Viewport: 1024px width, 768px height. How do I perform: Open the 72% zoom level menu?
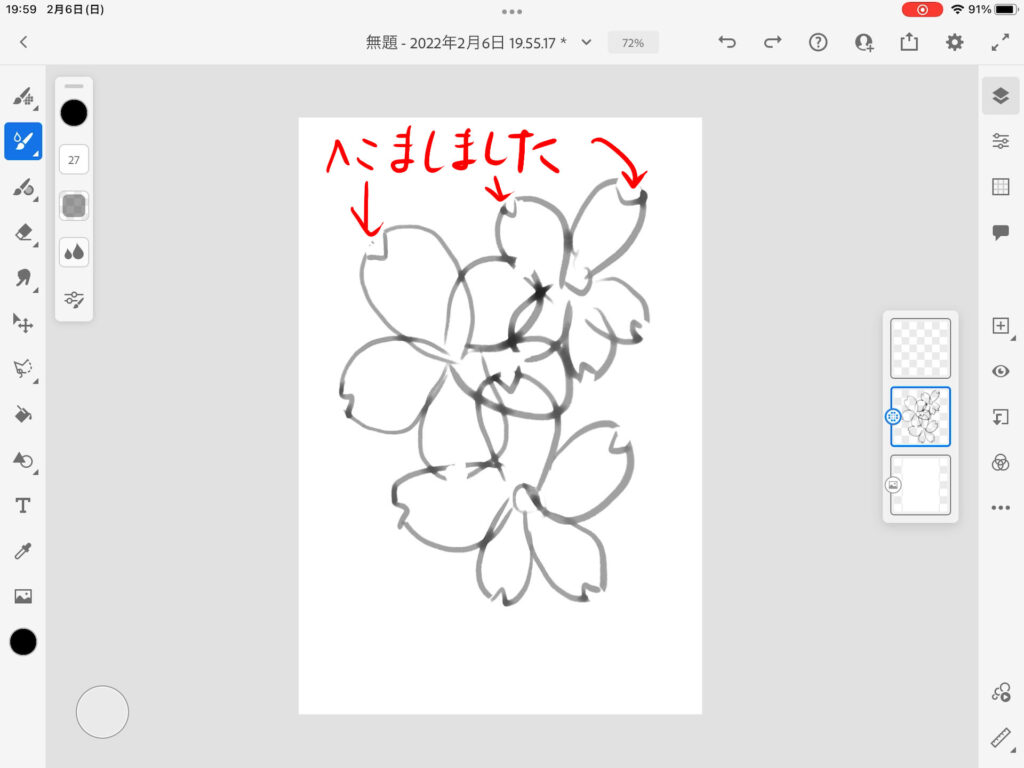click(632, 43)
